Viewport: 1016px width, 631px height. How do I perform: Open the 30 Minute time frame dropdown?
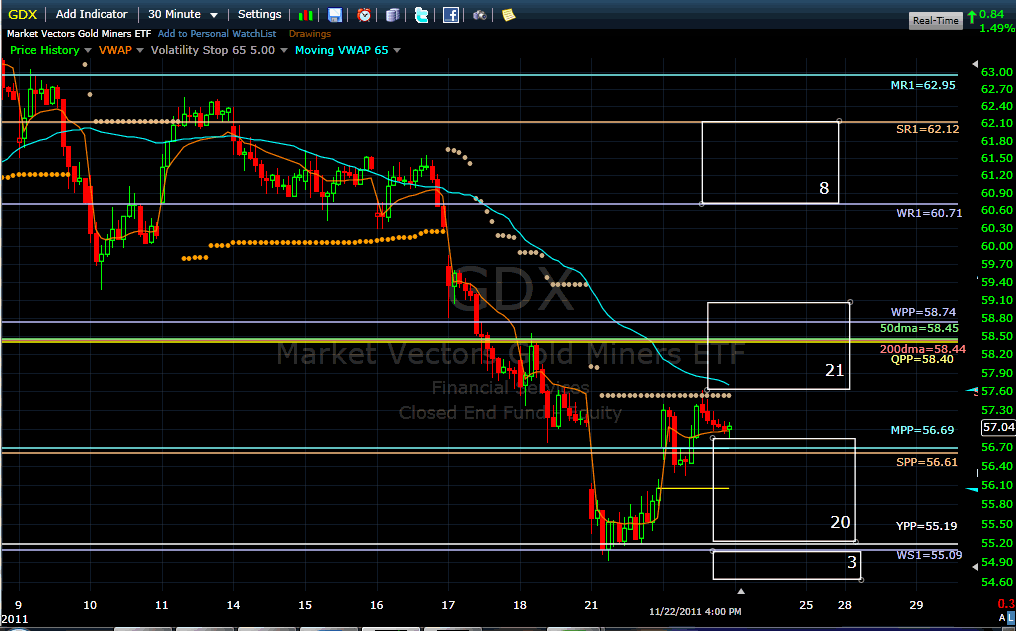(x=183, y=14)
